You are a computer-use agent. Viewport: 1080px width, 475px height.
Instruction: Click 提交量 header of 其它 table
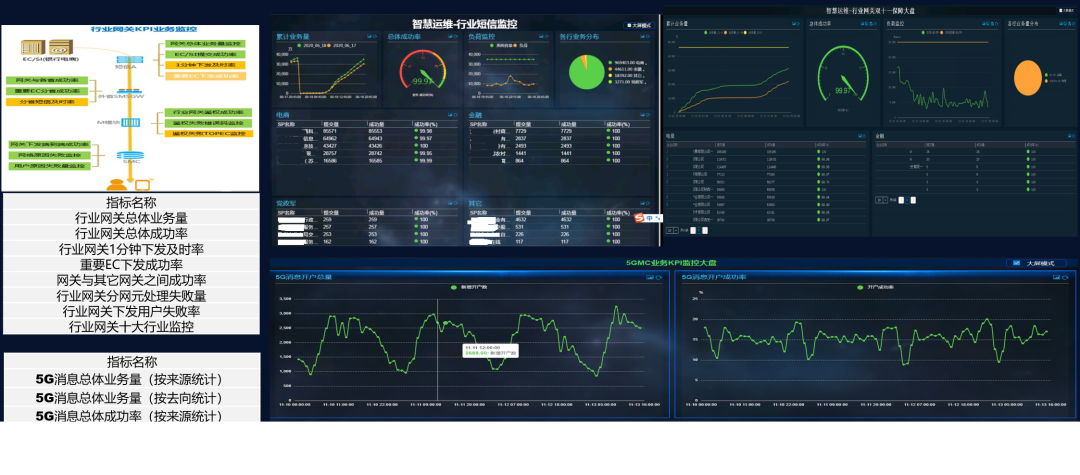(x=524, y=213)
